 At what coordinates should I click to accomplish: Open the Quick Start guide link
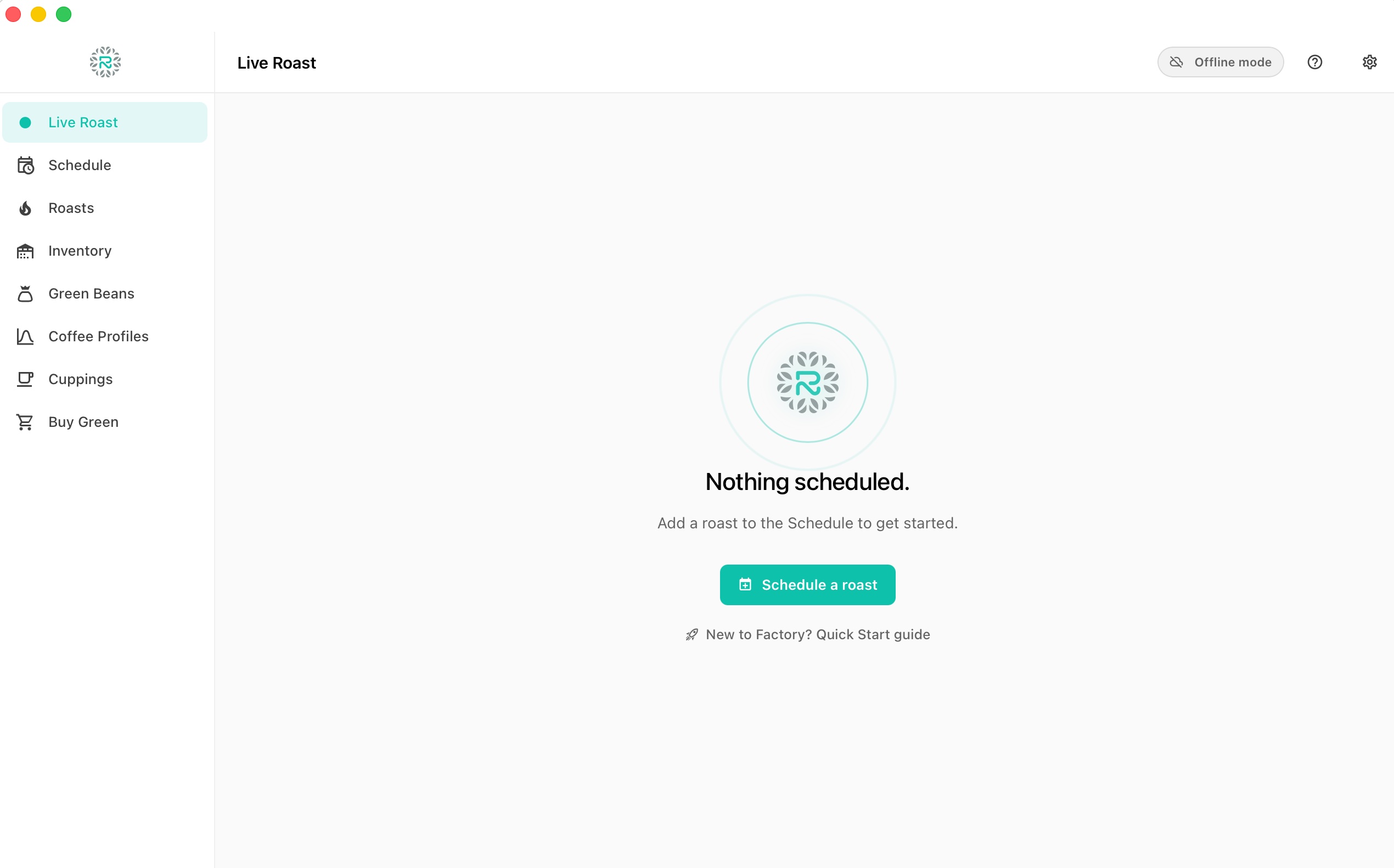pos(818,634)
